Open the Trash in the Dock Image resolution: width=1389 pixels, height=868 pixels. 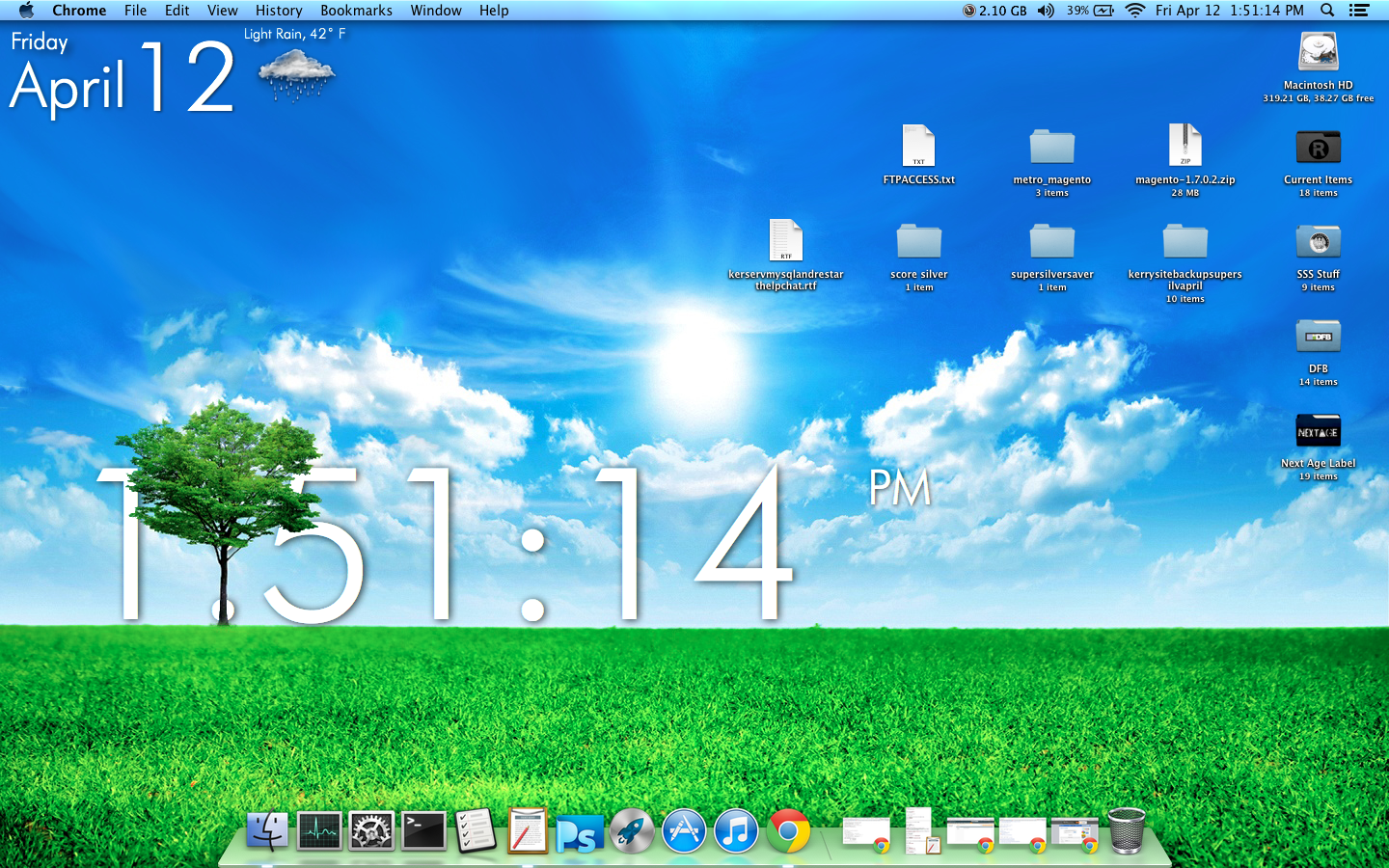click(x=1126, y=830)
